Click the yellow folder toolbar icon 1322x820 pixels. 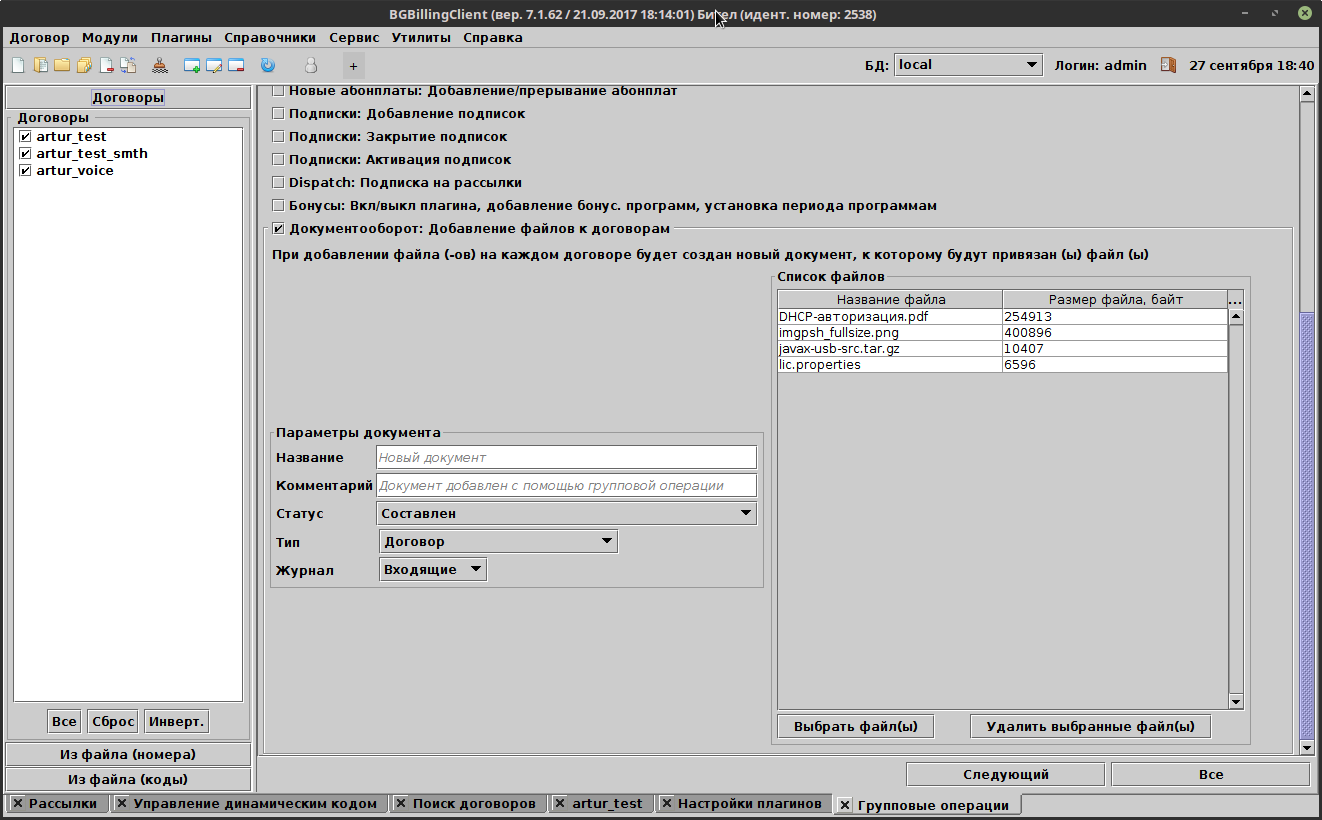coord(62,66)
